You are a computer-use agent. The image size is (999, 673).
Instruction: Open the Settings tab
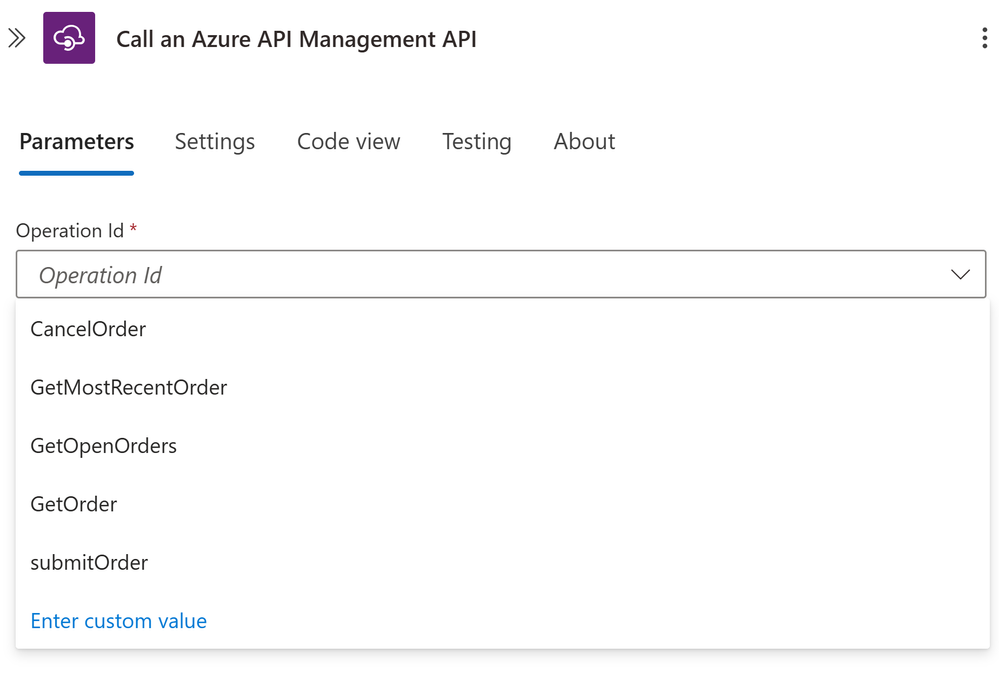[215, 141]
